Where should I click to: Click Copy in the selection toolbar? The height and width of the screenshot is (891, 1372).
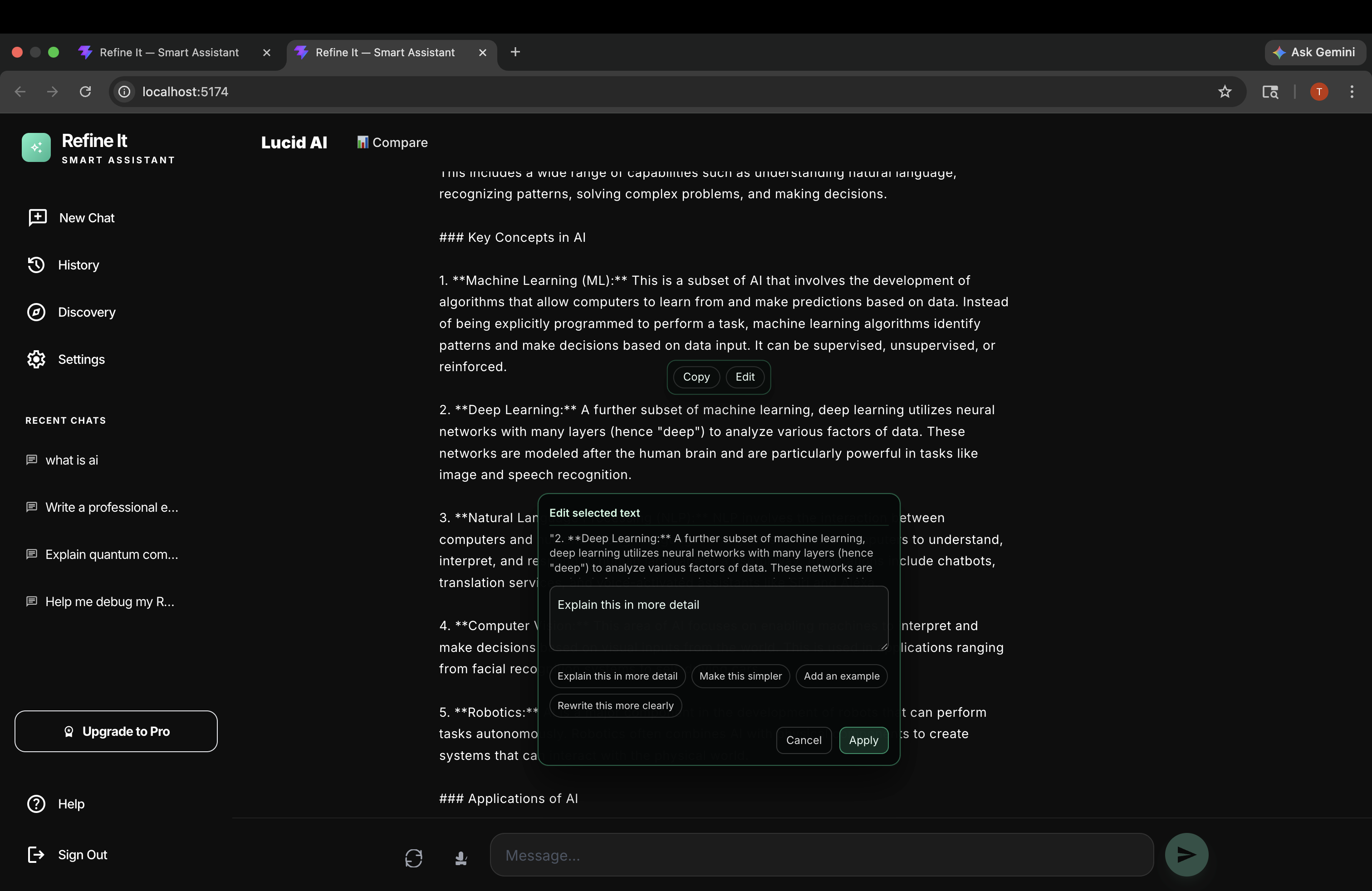696,377
